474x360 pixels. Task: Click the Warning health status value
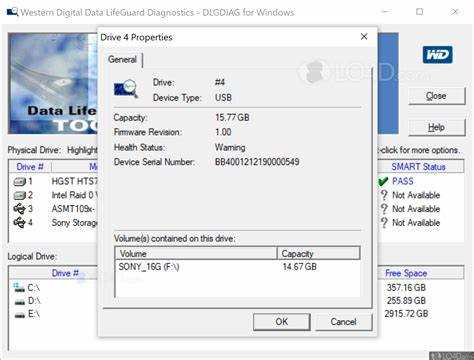tap(230, 147)
